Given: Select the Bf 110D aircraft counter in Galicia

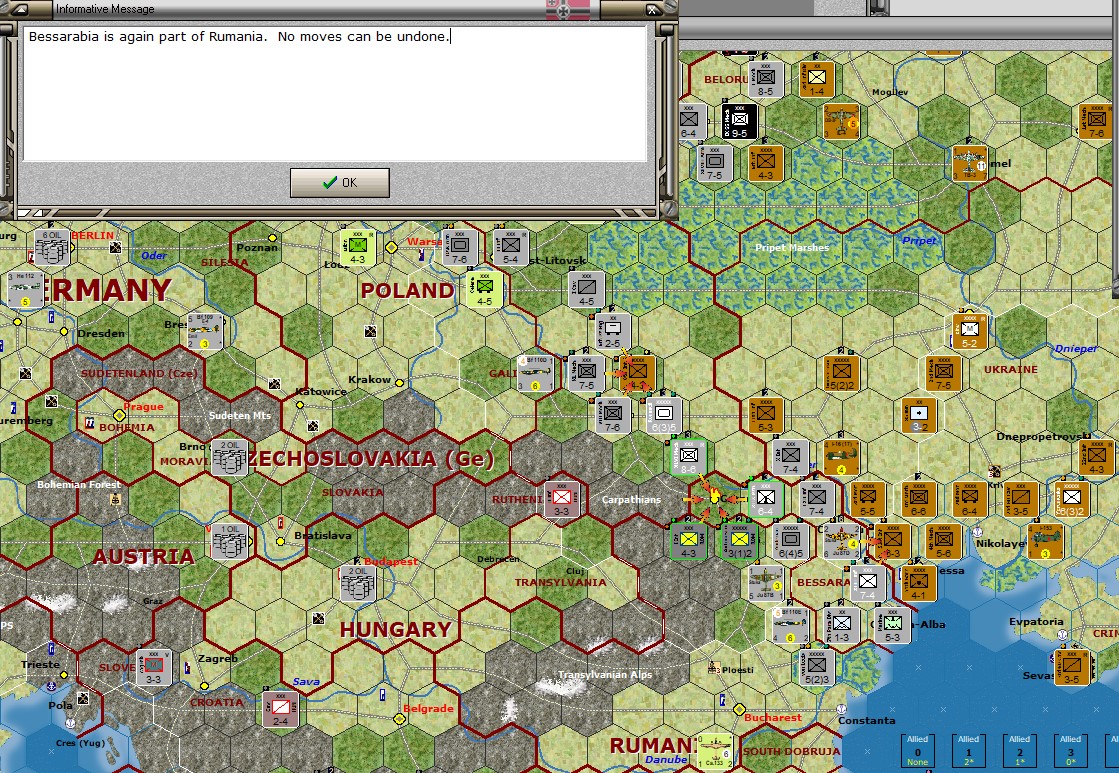Looking at the screenshot, I should (536, 373).
